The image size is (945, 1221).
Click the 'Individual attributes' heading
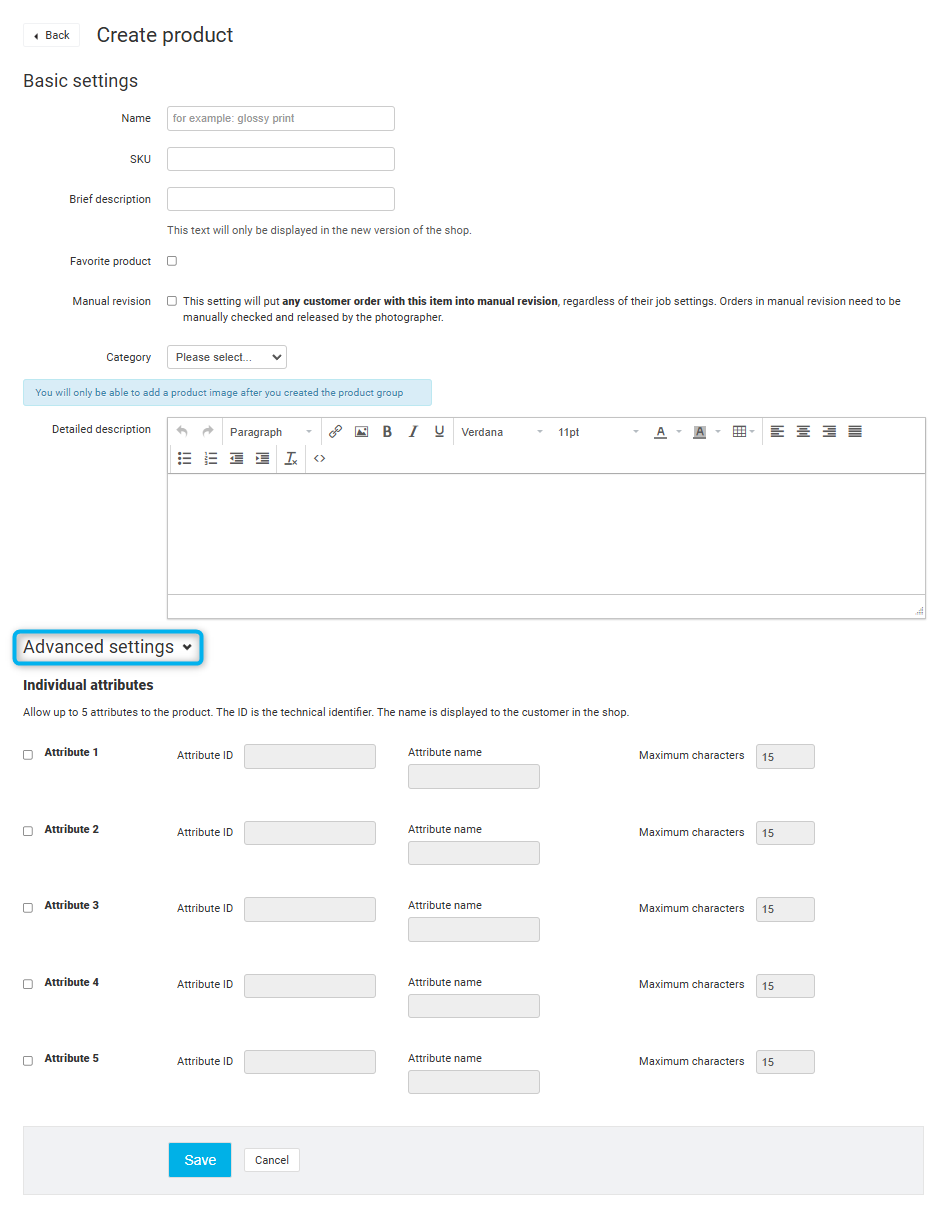(x=88, y=685)
